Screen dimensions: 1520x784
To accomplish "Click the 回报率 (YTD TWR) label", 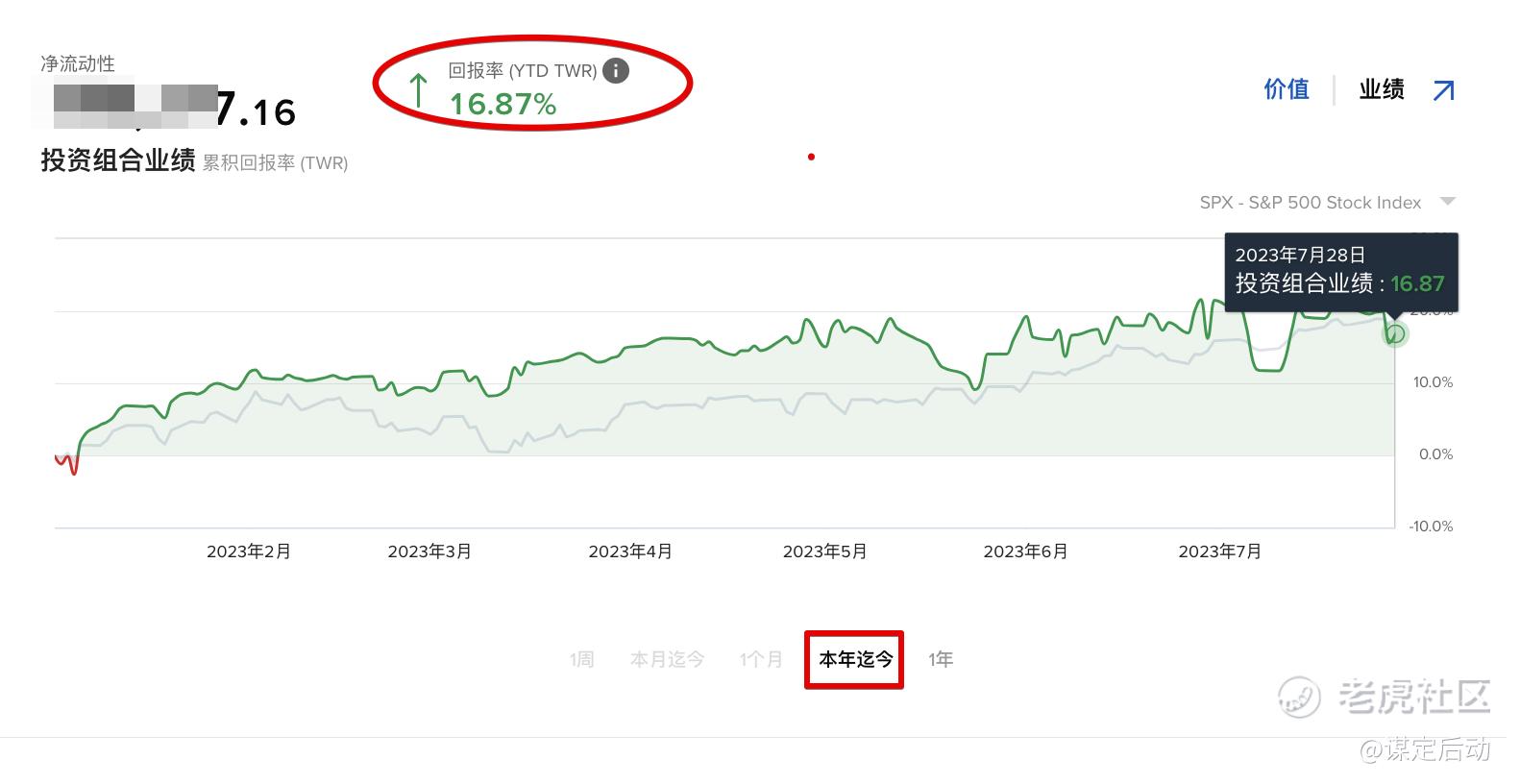I will (x=523, y=70).
